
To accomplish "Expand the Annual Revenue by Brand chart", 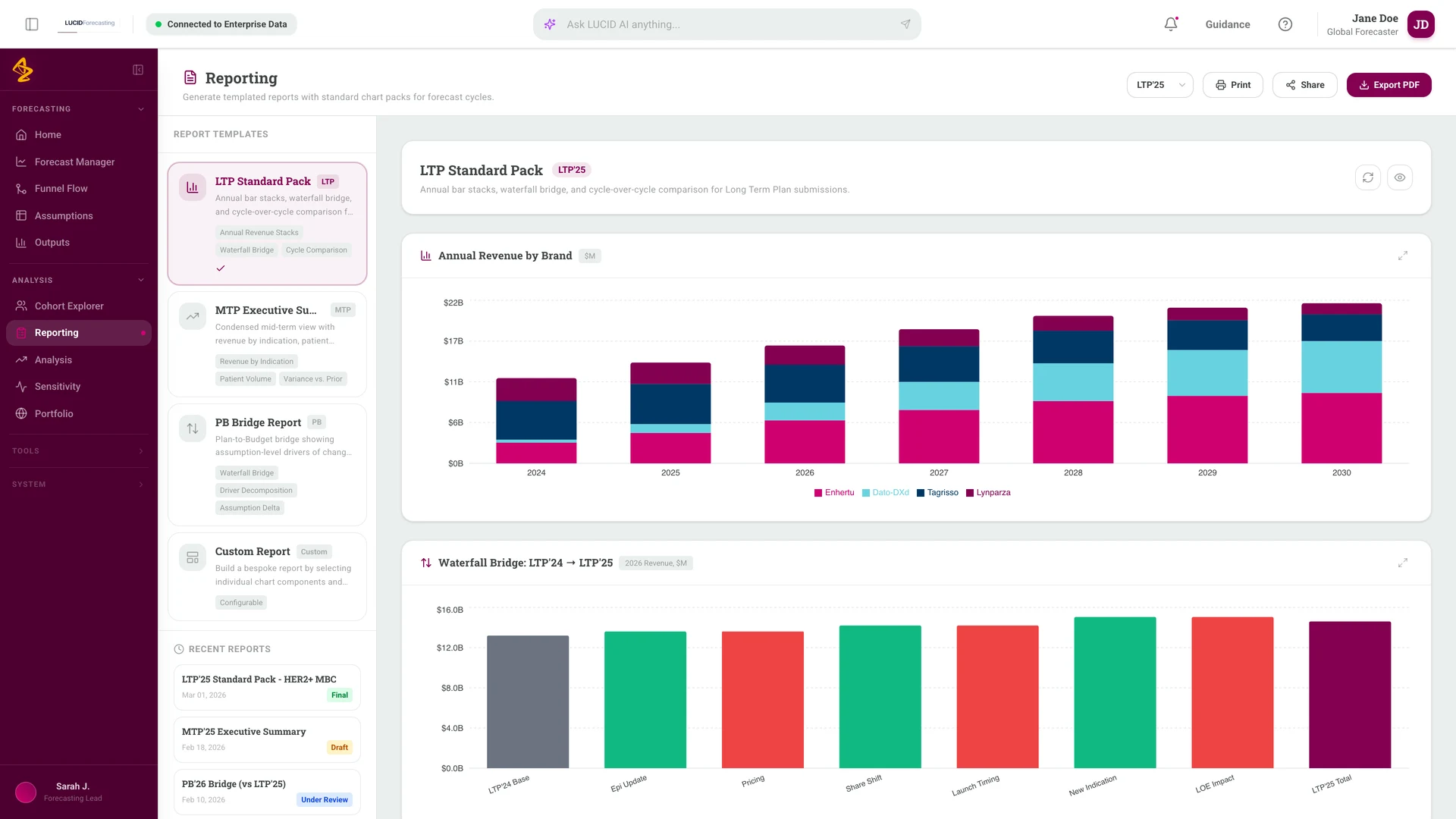I will 1403,256.
